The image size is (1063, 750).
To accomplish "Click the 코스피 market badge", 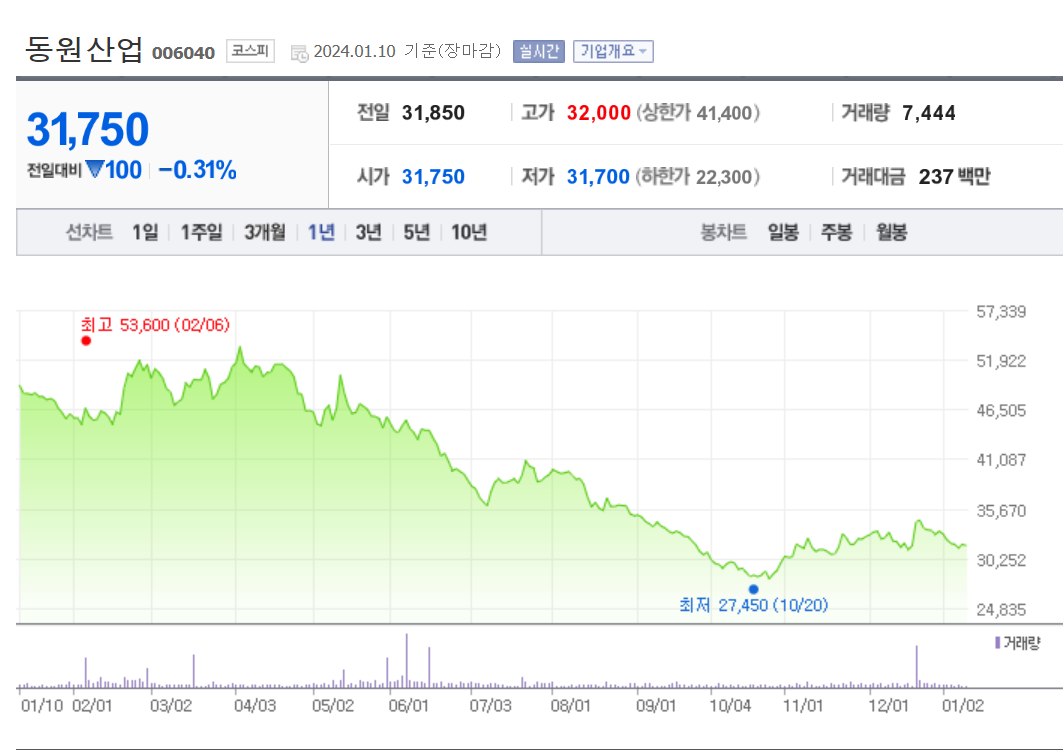I will pyautogui.click(x=250, y=51).
